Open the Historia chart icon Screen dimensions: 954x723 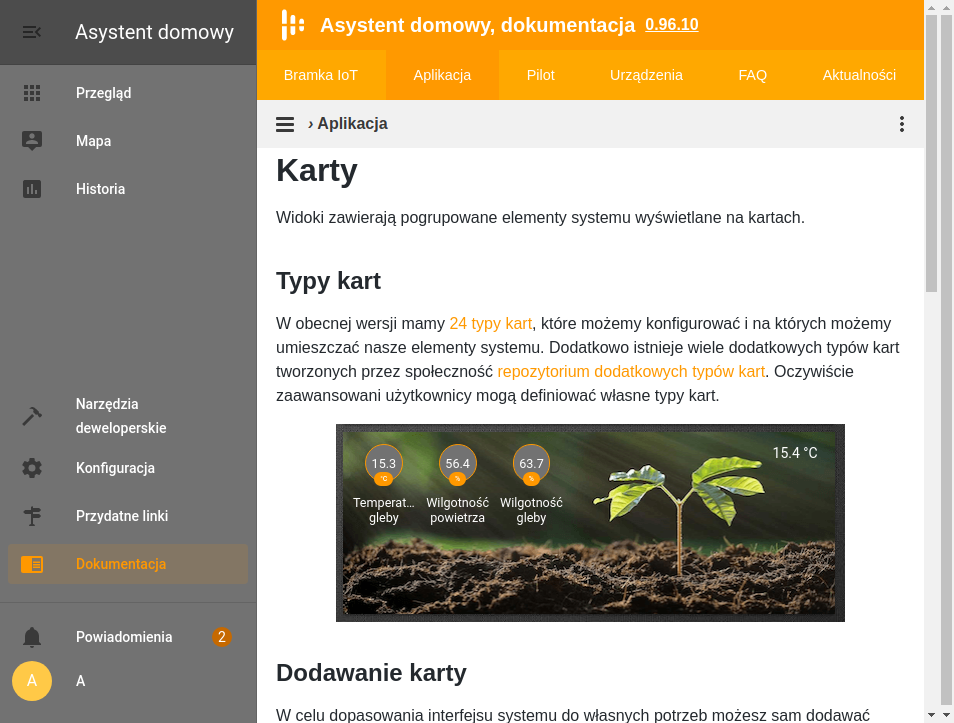pyautogui.click(x=32, y=189)
